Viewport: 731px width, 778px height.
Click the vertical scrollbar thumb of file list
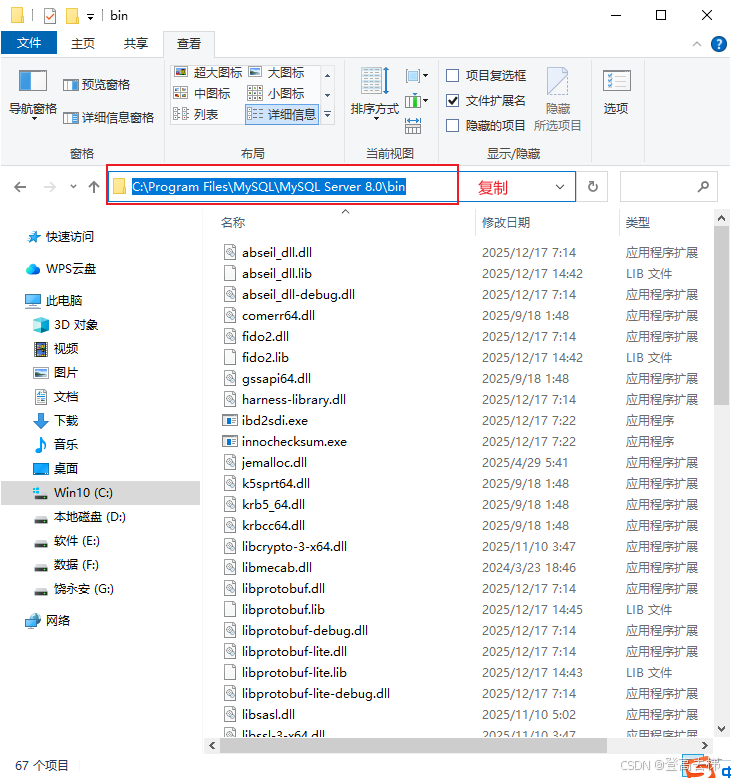pyautogui.click(x=721, y=316)
